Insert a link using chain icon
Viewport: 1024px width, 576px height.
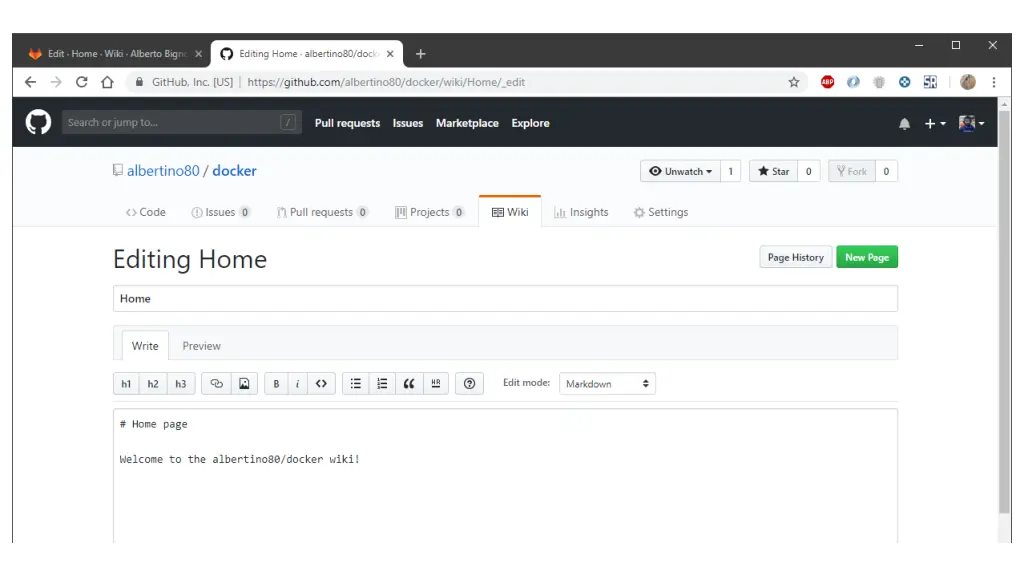tap(216, 383)
